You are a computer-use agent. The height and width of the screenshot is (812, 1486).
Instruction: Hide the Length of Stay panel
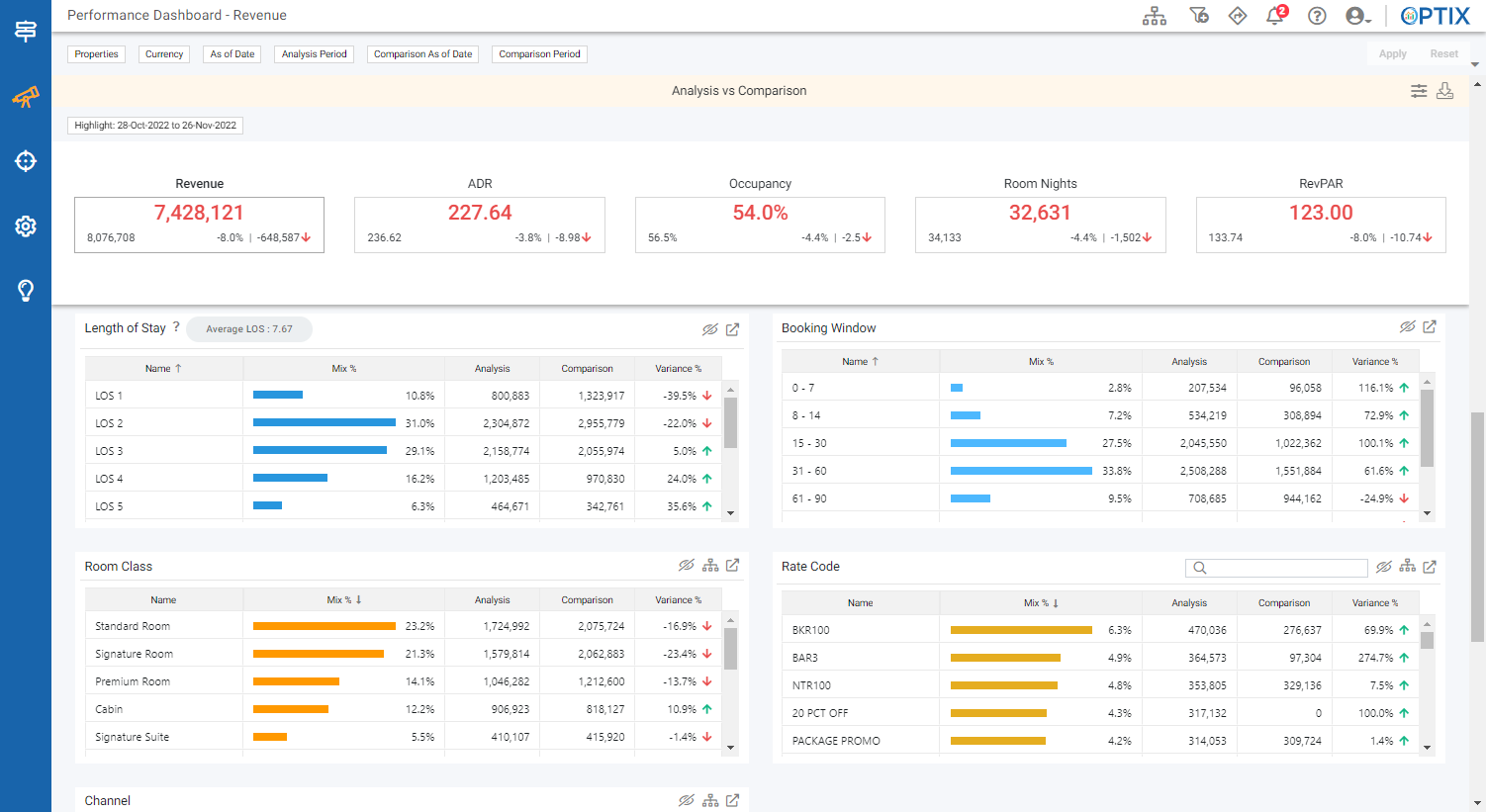point(710,329)
